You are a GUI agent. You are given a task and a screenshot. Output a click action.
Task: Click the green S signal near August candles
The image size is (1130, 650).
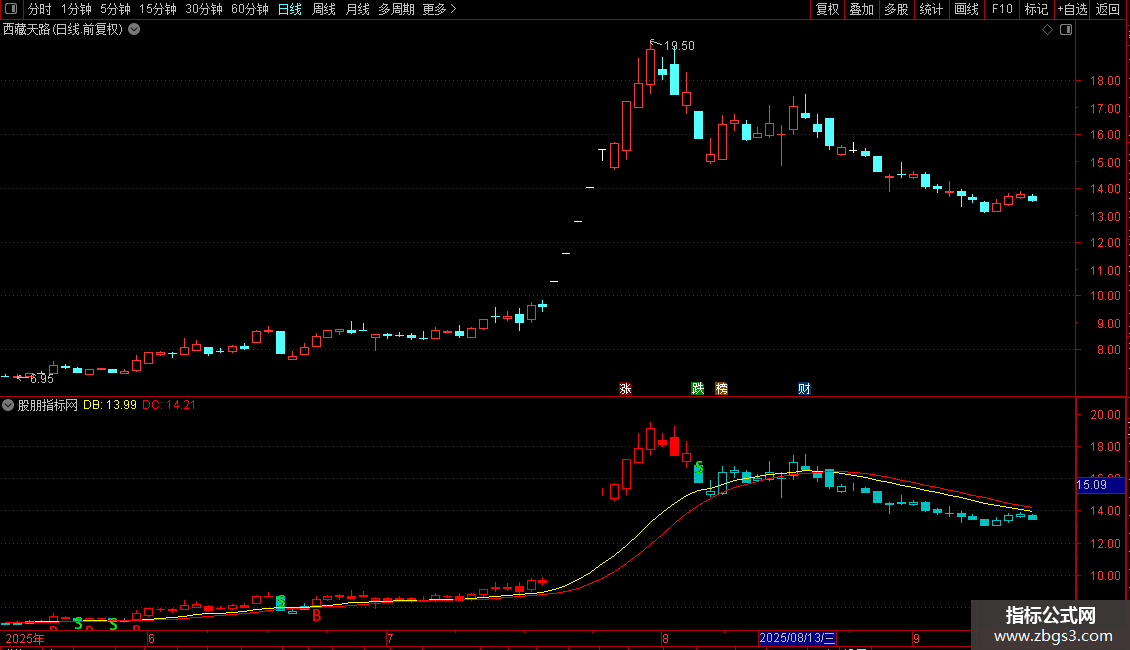pos(698,467)
